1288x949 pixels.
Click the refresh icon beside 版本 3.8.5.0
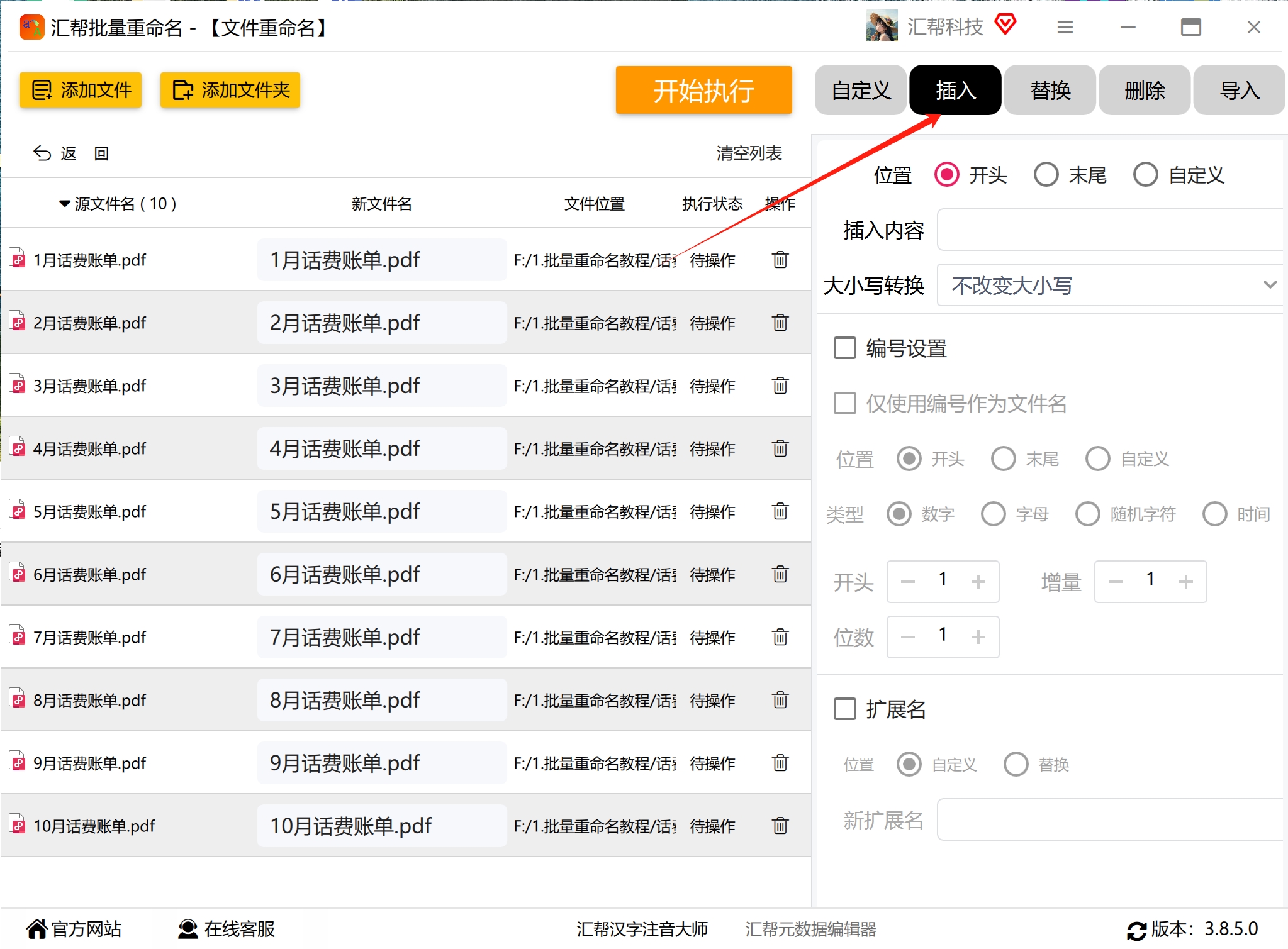pos(1136,930)
